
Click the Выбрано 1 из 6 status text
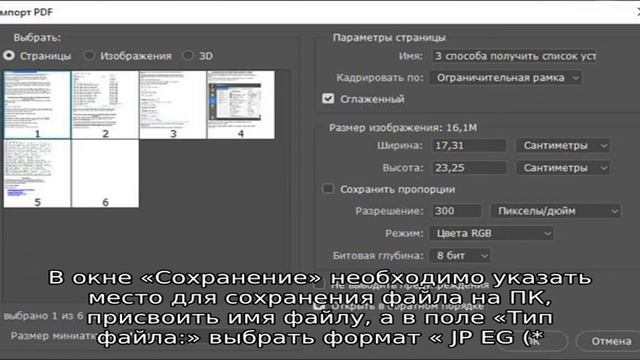click(43, 316)
